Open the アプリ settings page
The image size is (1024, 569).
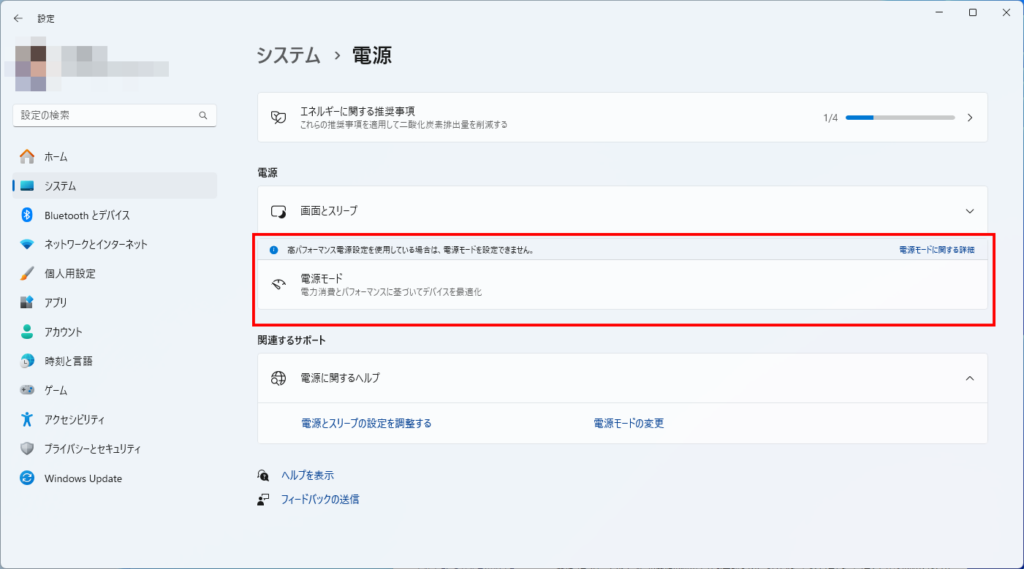pyautogui.click(x=115, y=302)
